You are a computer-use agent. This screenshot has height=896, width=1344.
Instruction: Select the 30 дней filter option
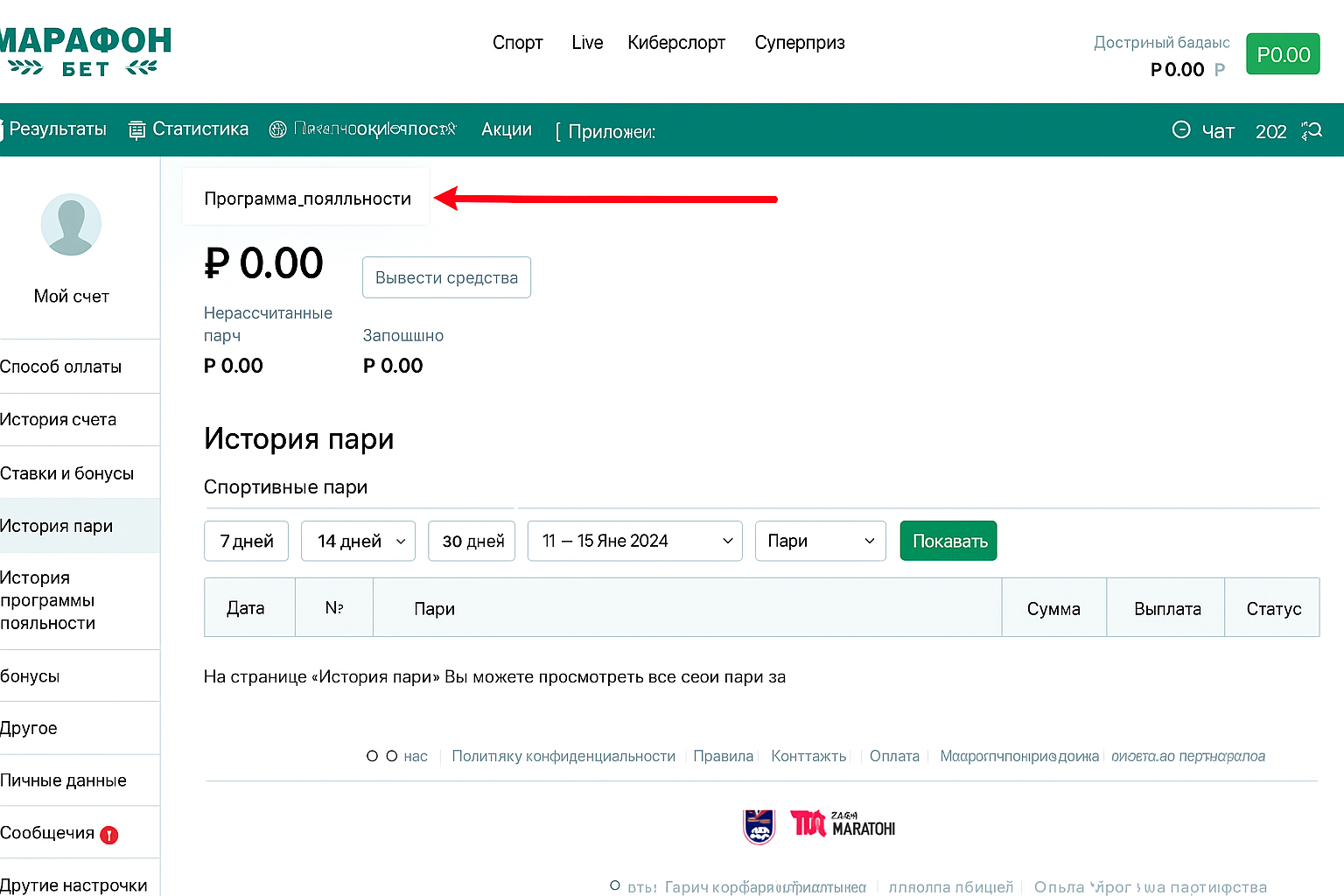(472, 541)
